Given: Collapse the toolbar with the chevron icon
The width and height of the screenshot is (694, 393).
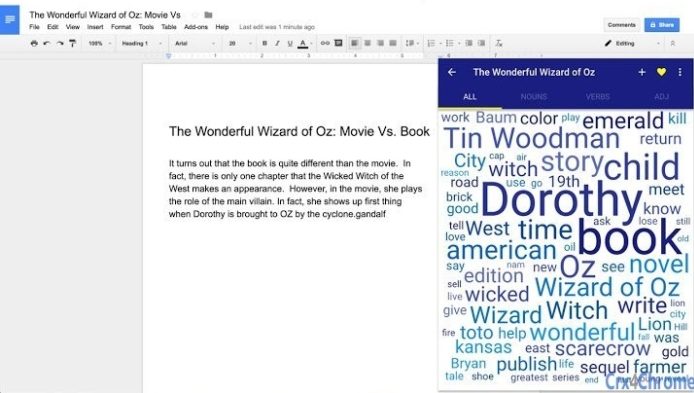Looking at the screenshot, I should [673, 43].
